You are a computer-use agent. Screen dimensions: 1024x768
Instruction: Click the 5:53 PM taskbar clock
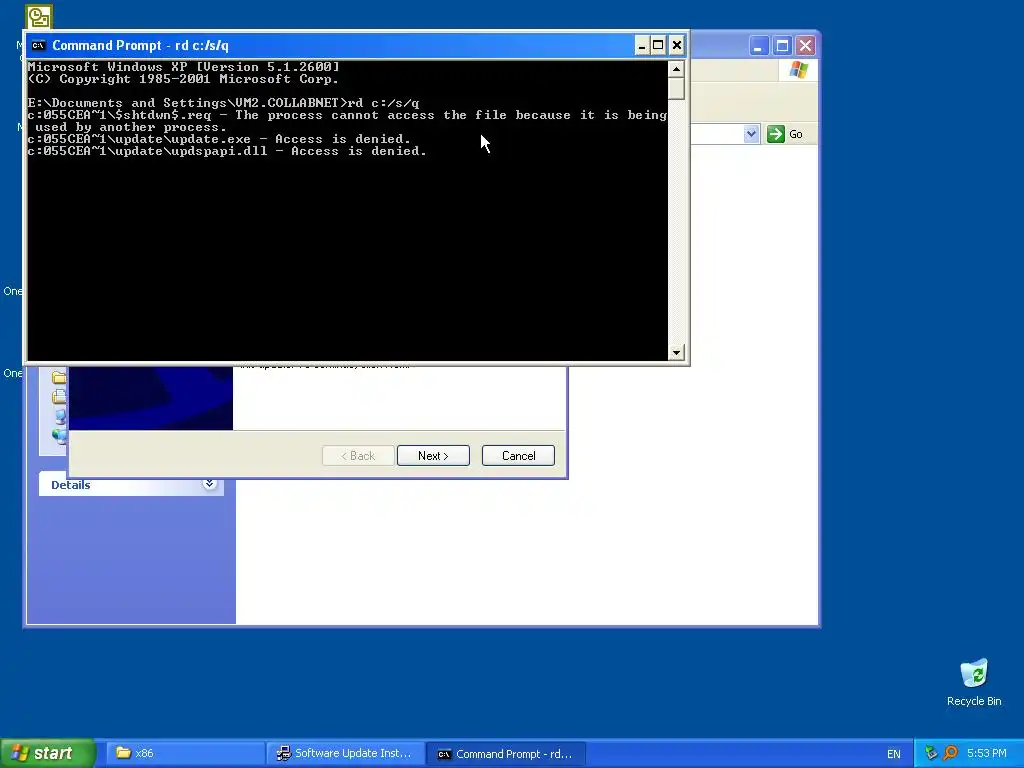click(x=986, y=753)
